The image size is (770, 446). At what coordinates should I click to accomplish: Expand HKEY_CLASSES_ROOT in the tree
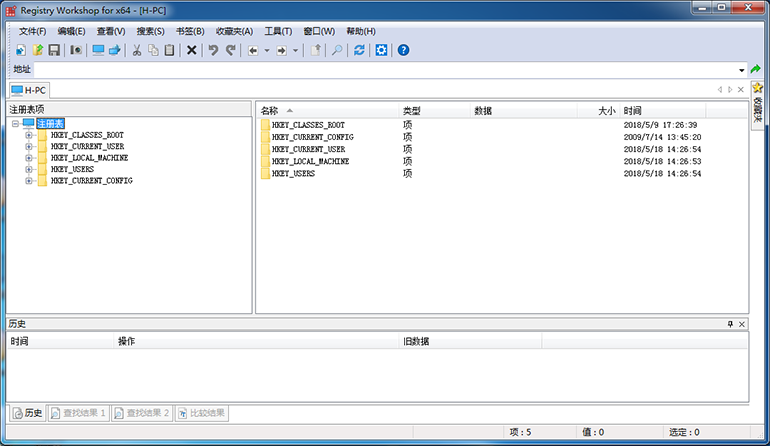coord(28,135)
